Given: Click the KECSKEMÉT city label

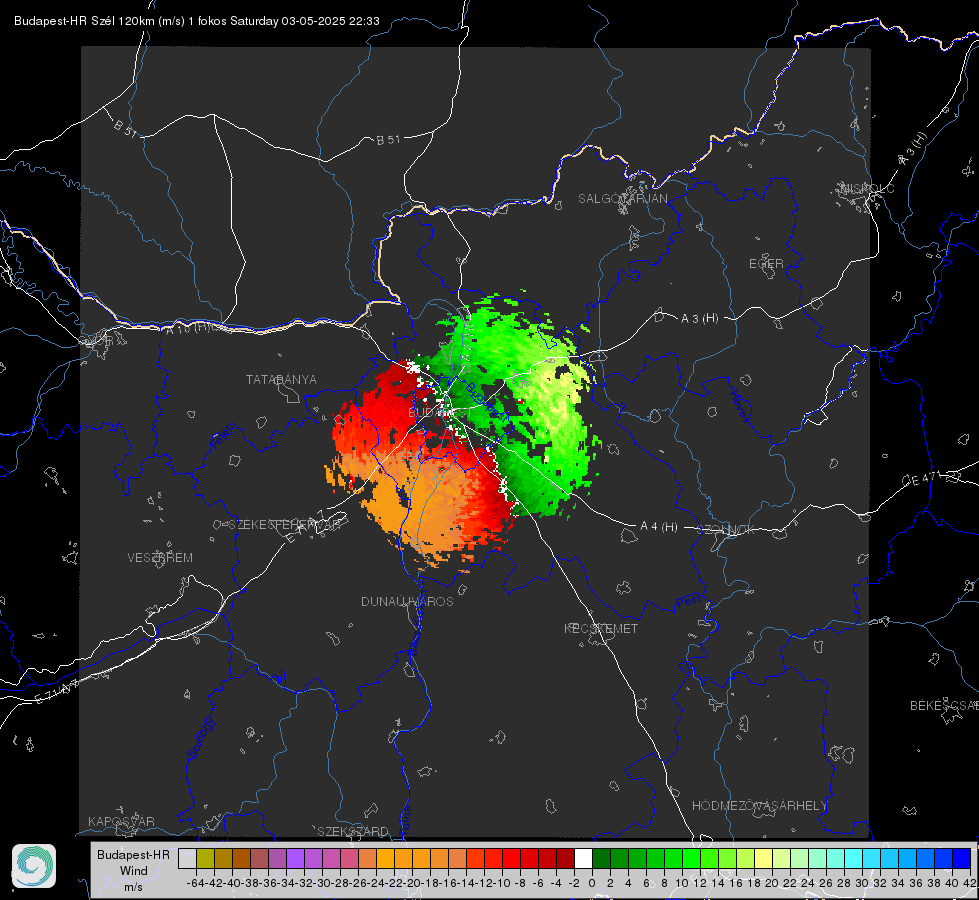Looking at the screenshot, I should click(x=601, y=628).
